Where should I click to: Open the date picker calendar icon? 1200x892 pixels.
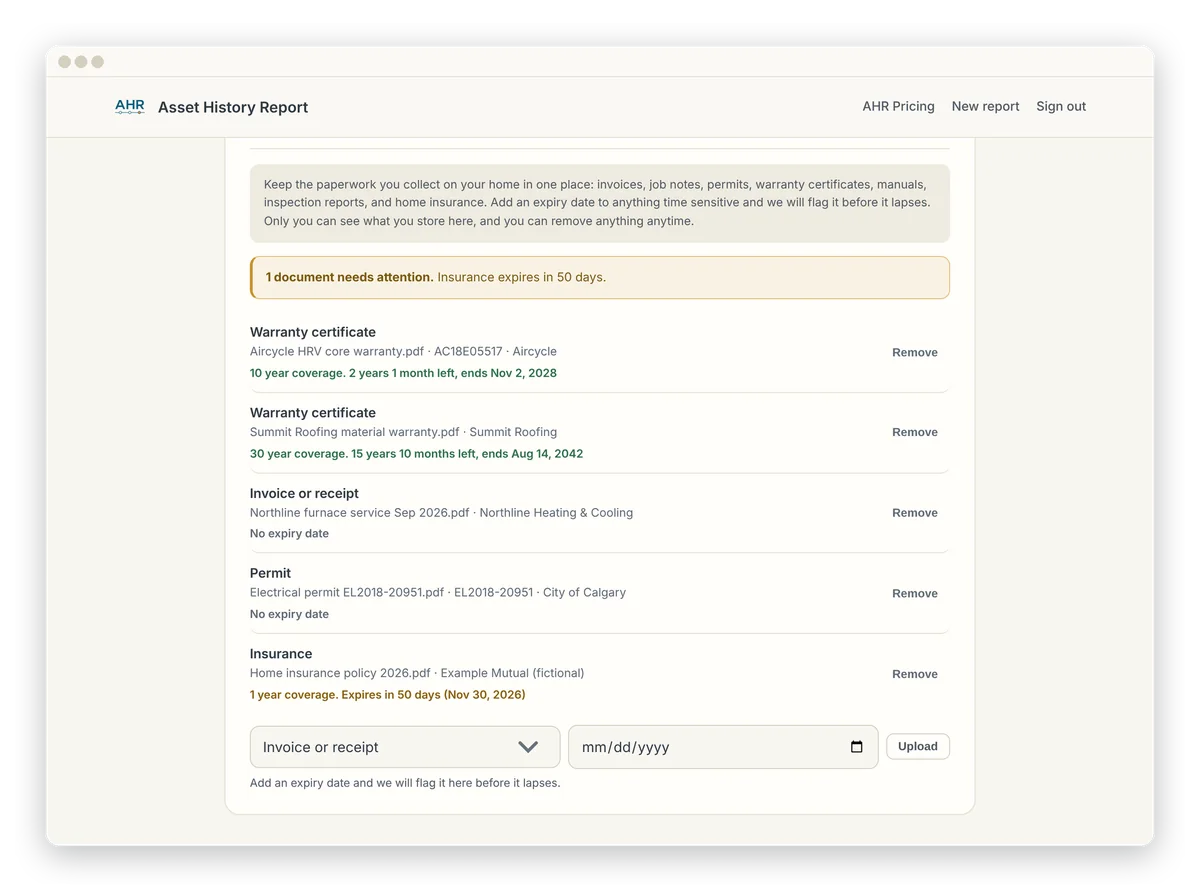tap(856, 747)
